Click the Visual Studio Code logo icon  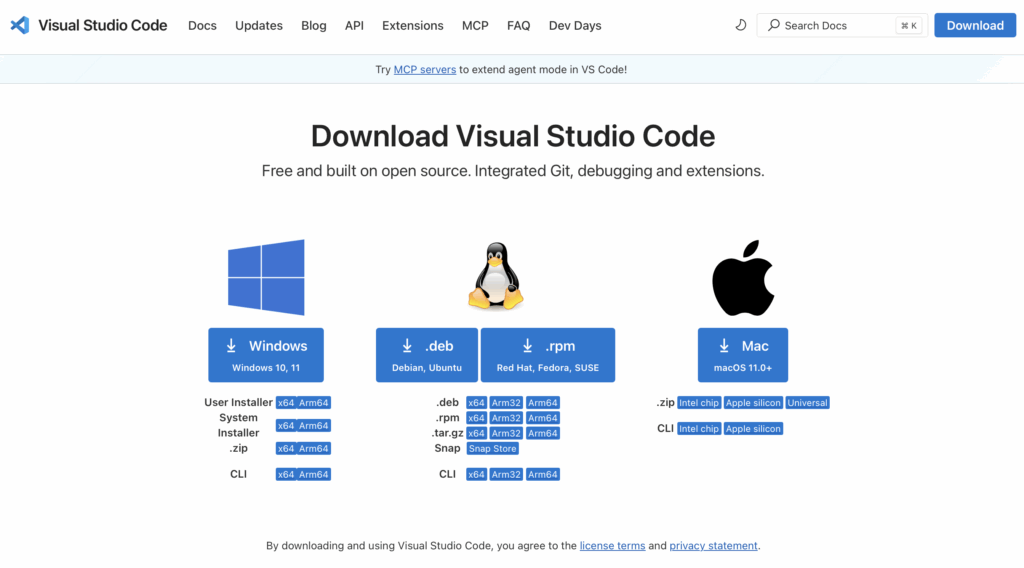pos(20,25)
